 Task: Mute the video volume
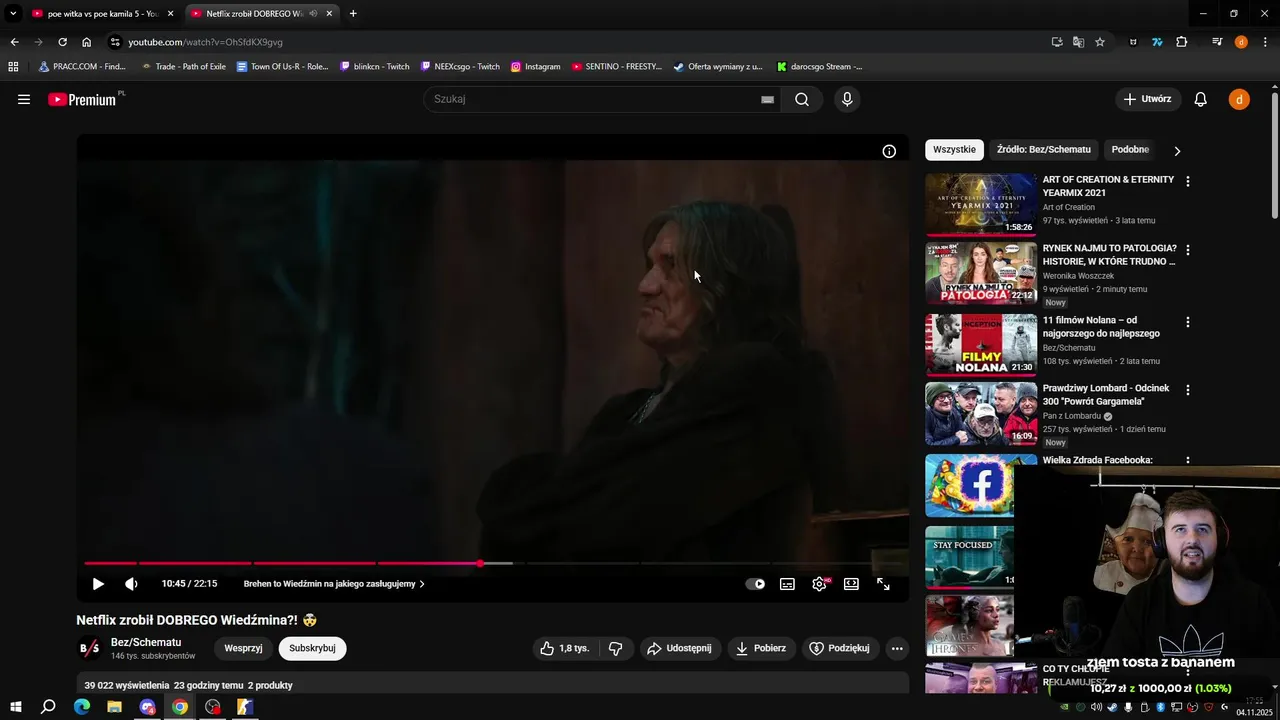pyautogui.click(x=131, y=584)
